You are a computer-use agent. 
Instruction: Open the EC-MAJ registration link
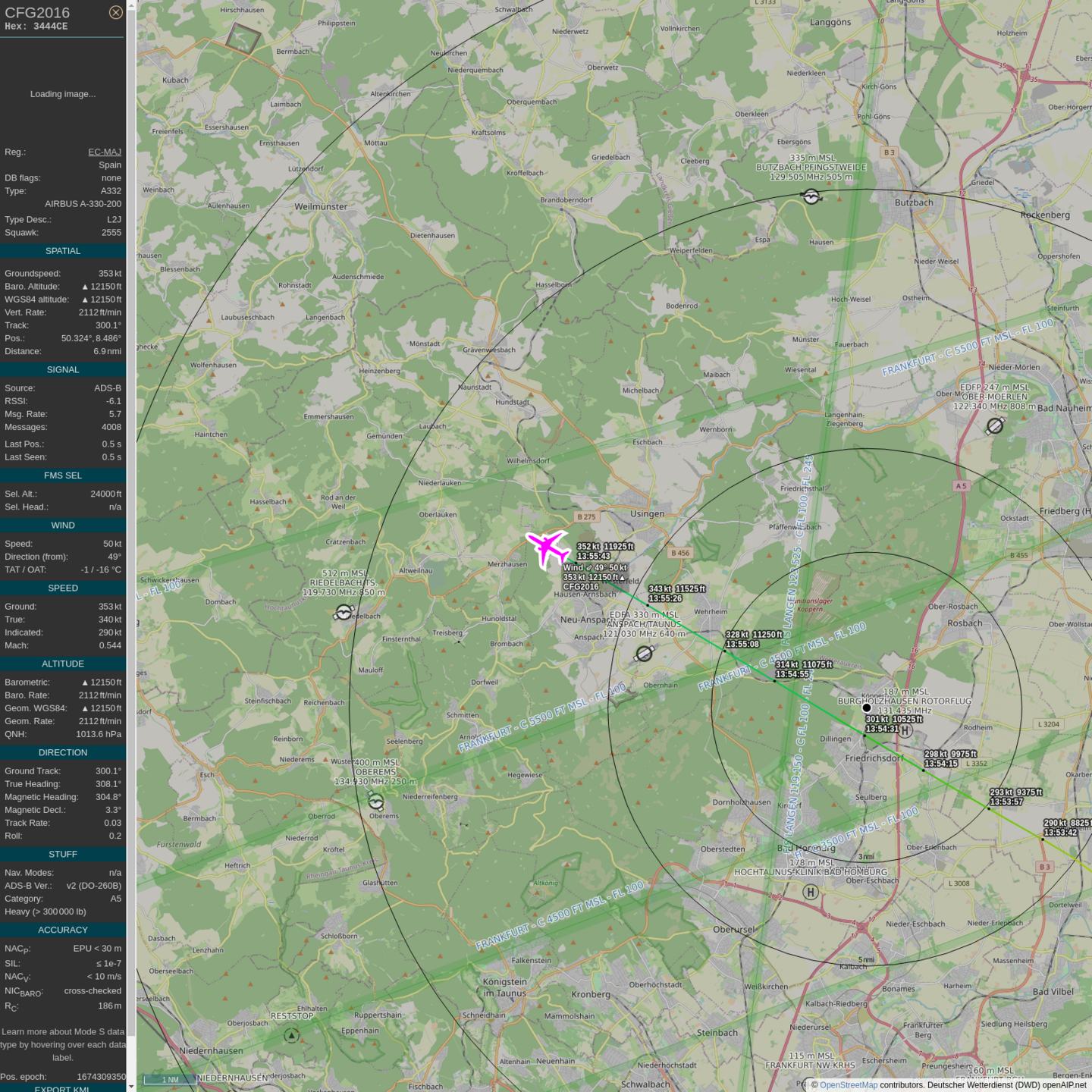(105, 152)
